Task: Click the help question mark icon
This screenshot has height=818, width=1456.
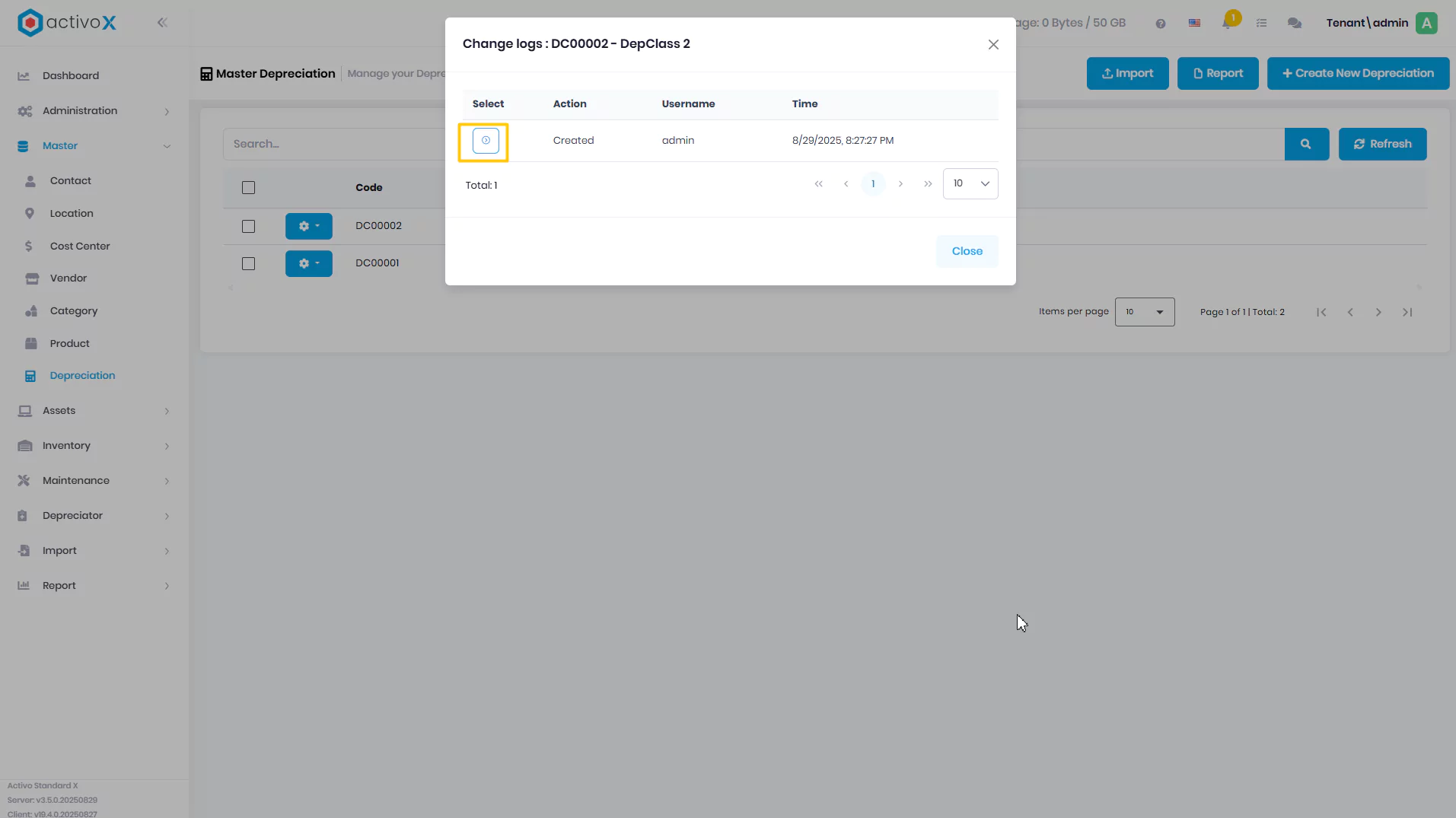Action: tap(1160, 24)
